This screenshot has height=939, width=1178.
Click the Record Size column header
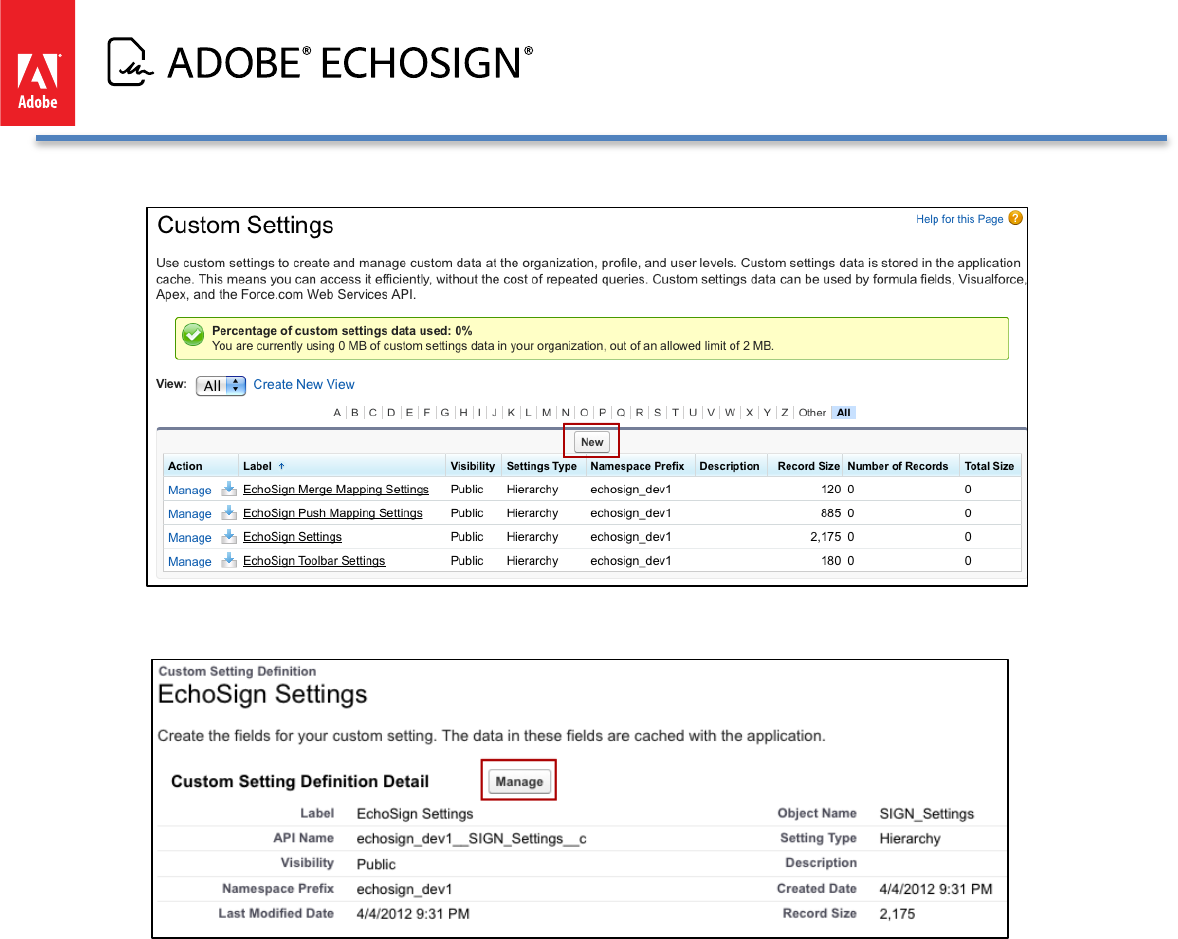coord(808,466)
